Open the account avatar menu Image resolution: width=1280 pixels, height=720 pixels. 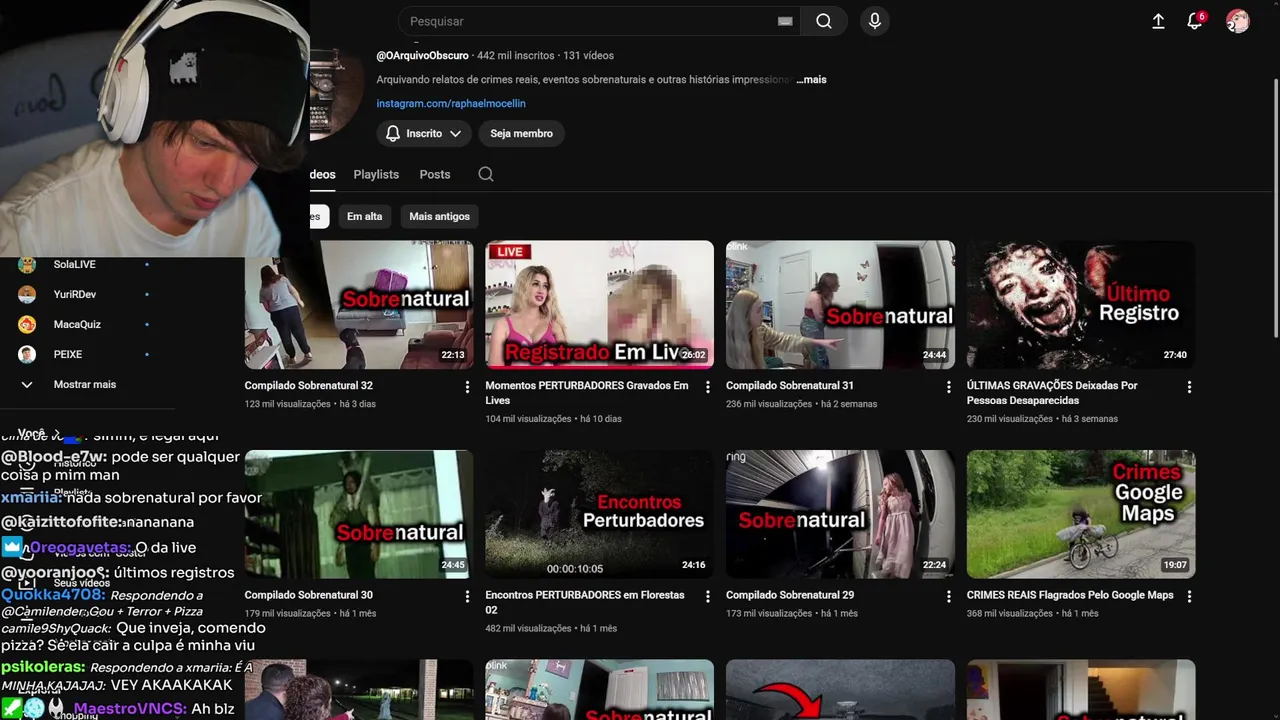(x=1238, y=21)
